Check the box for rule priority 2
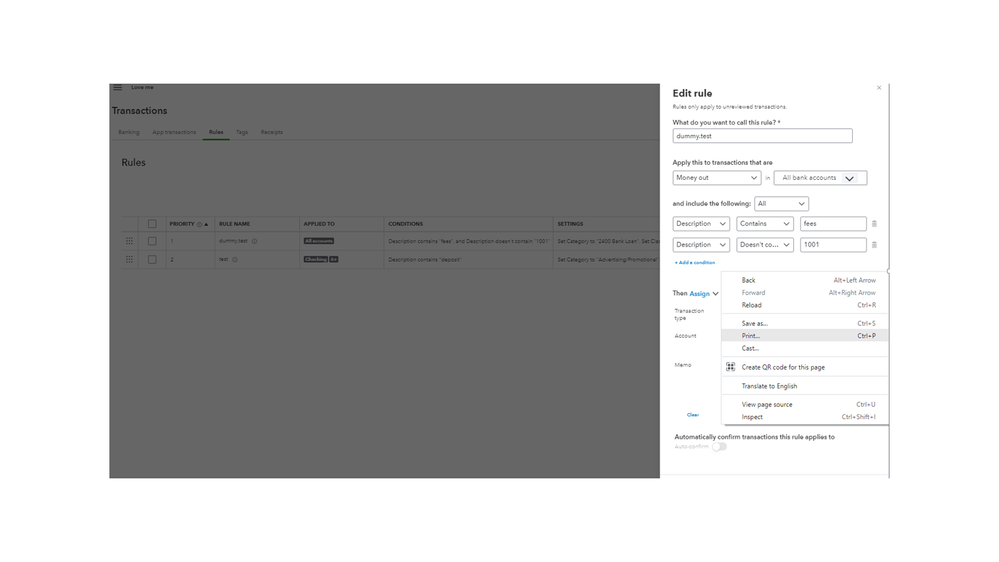Screen dimensions: 999x562 click(x=152, y=259)
